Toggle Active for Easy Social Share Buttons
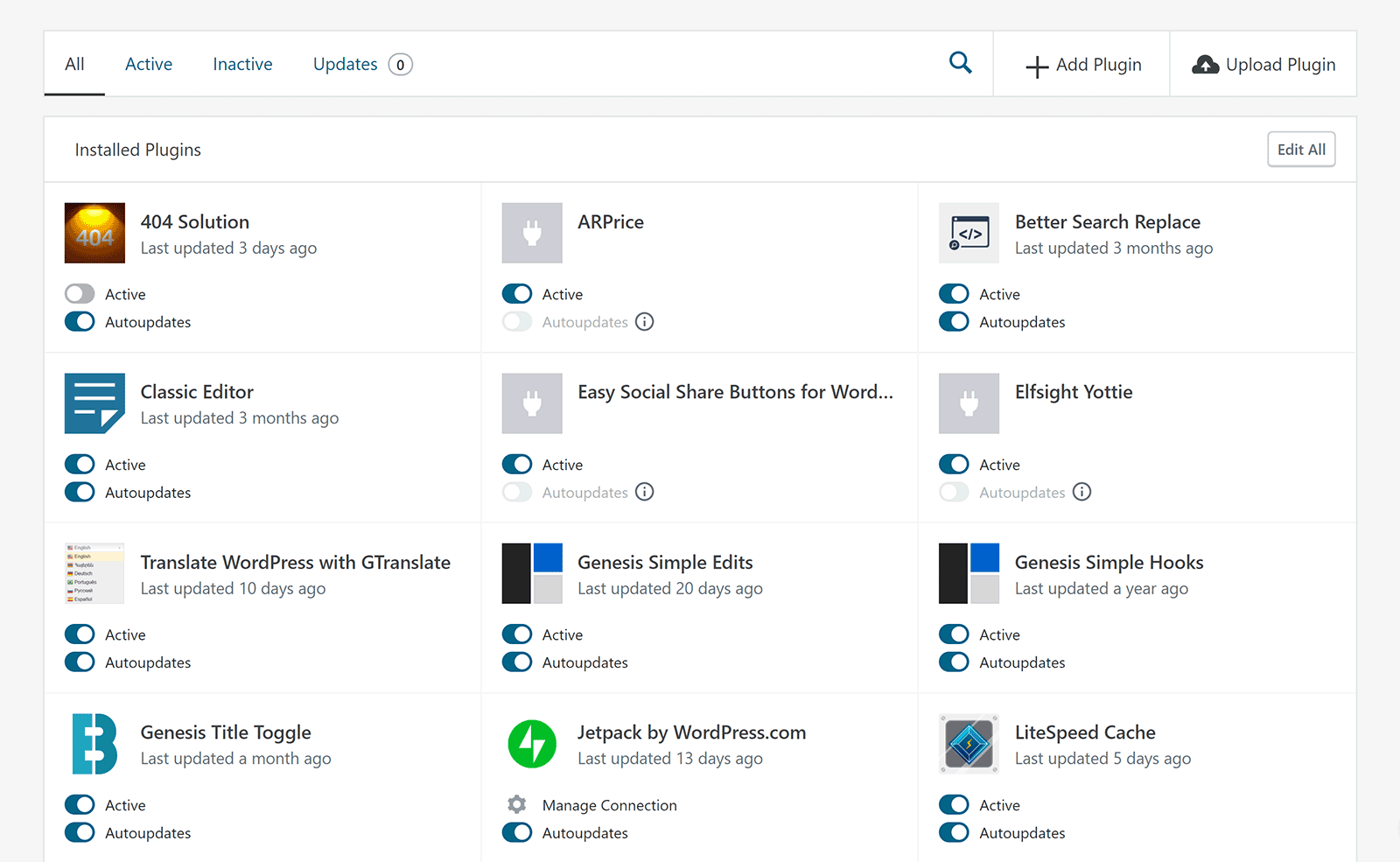Screen dimensions: 1400x862 [517, 464]
